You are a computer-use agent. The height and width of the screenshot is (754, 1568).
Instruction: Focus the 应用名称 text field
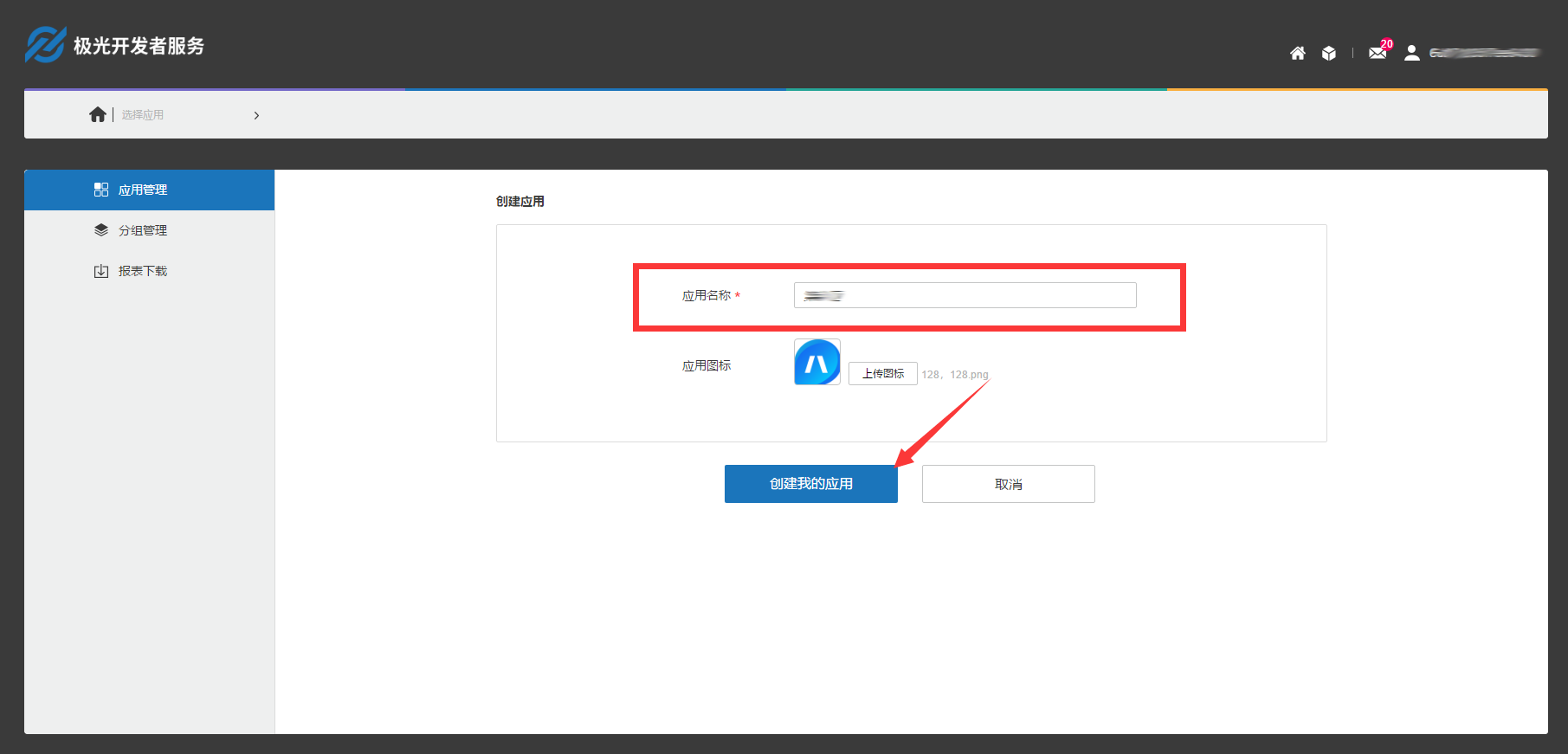(x=965, y=295)
